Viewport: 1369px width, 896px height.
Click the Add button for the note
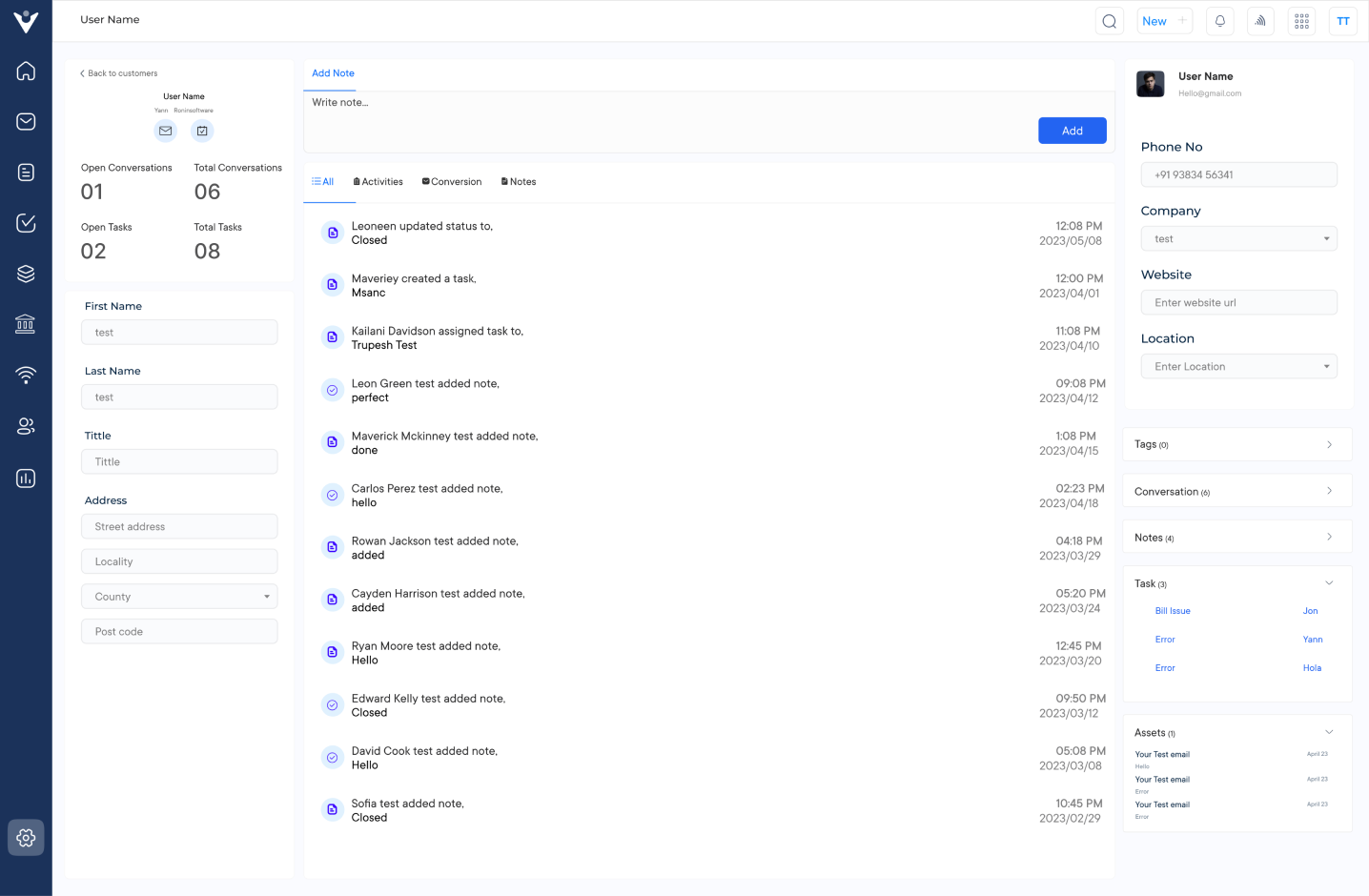click(x=1072, y=131)
